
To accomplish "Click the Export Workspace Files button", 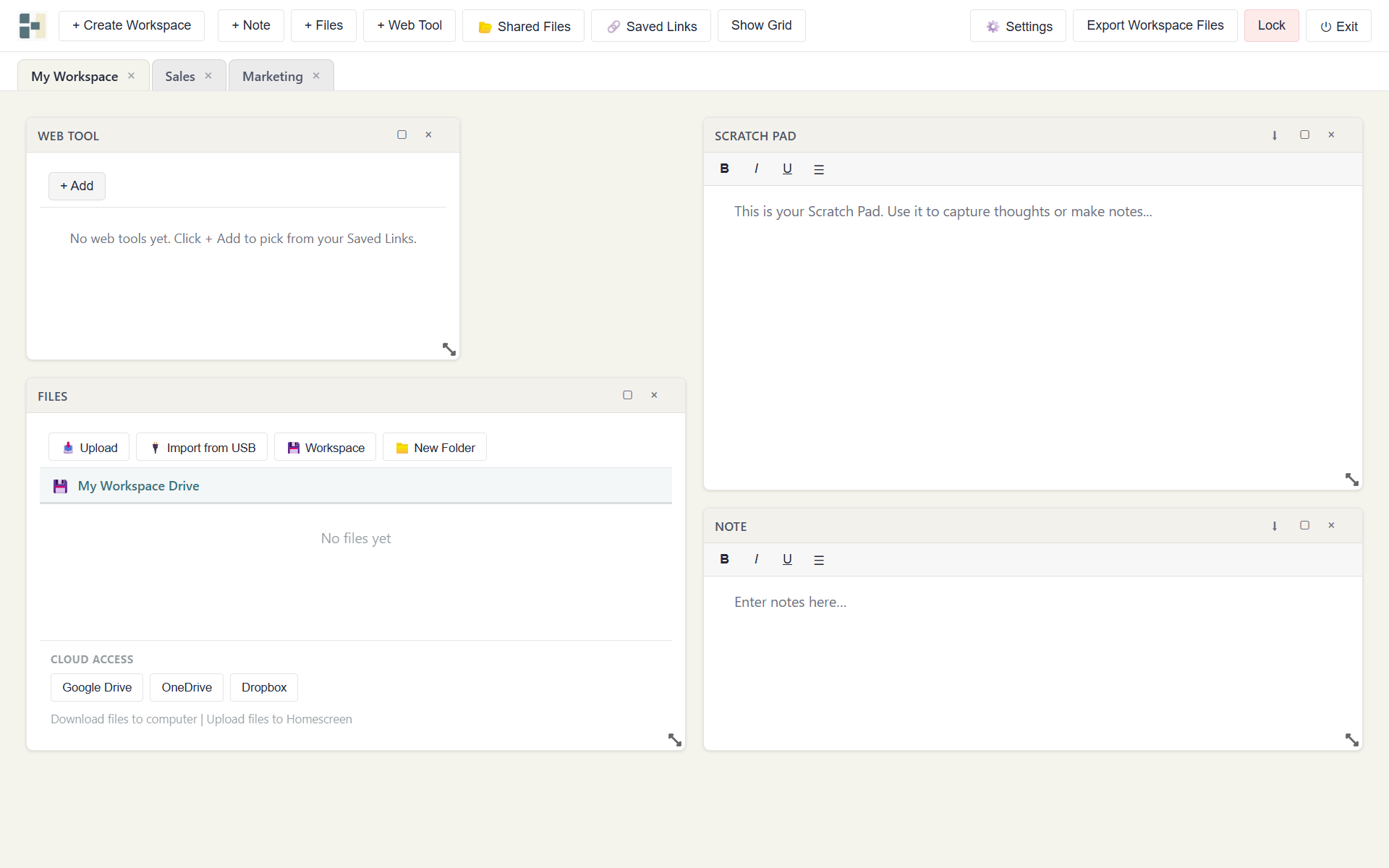I will pyautogui.click(x=1155, y=25).
